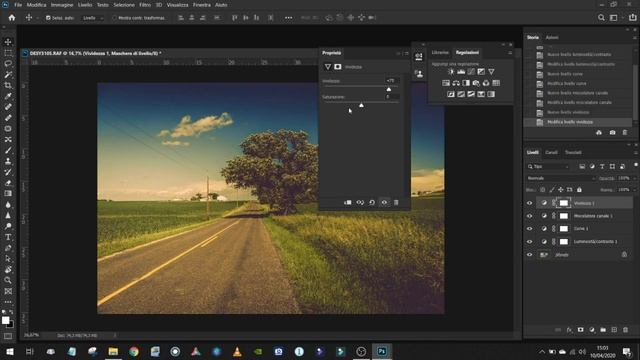The image size is (640, 360).
Task: Open the Filtro menu
Action: coord(145,5)
